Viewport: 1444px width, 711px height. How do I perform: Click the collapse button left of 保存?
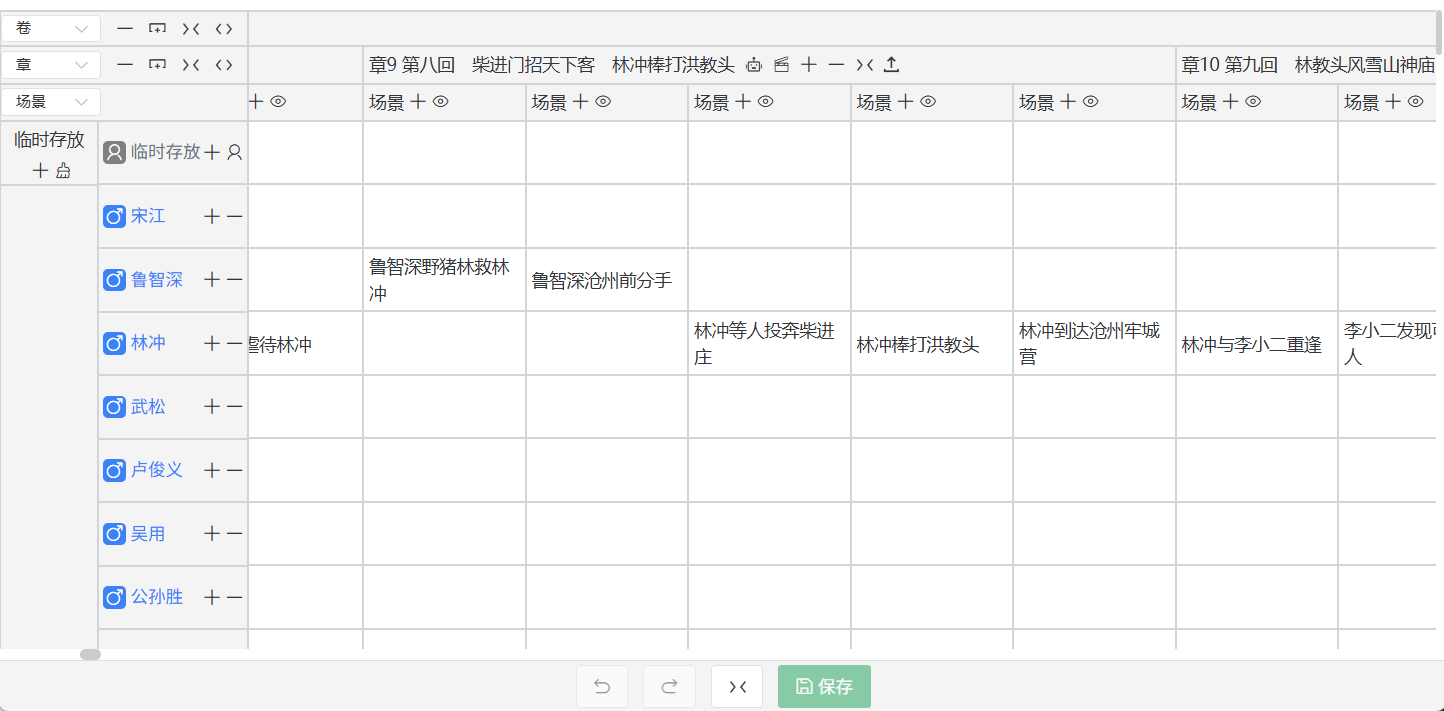click(737, 686)
